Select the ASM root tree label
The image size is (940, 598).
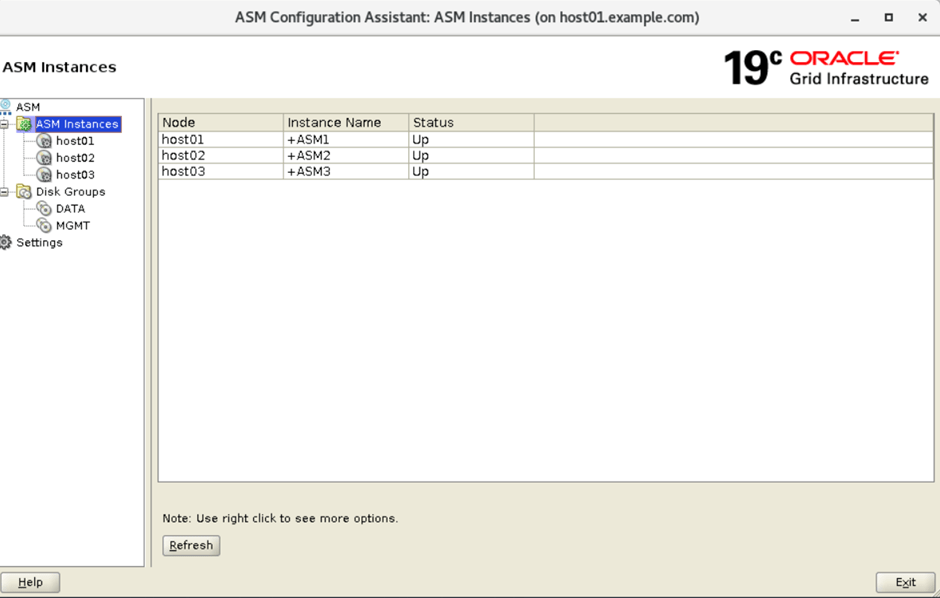click(28, 107)
